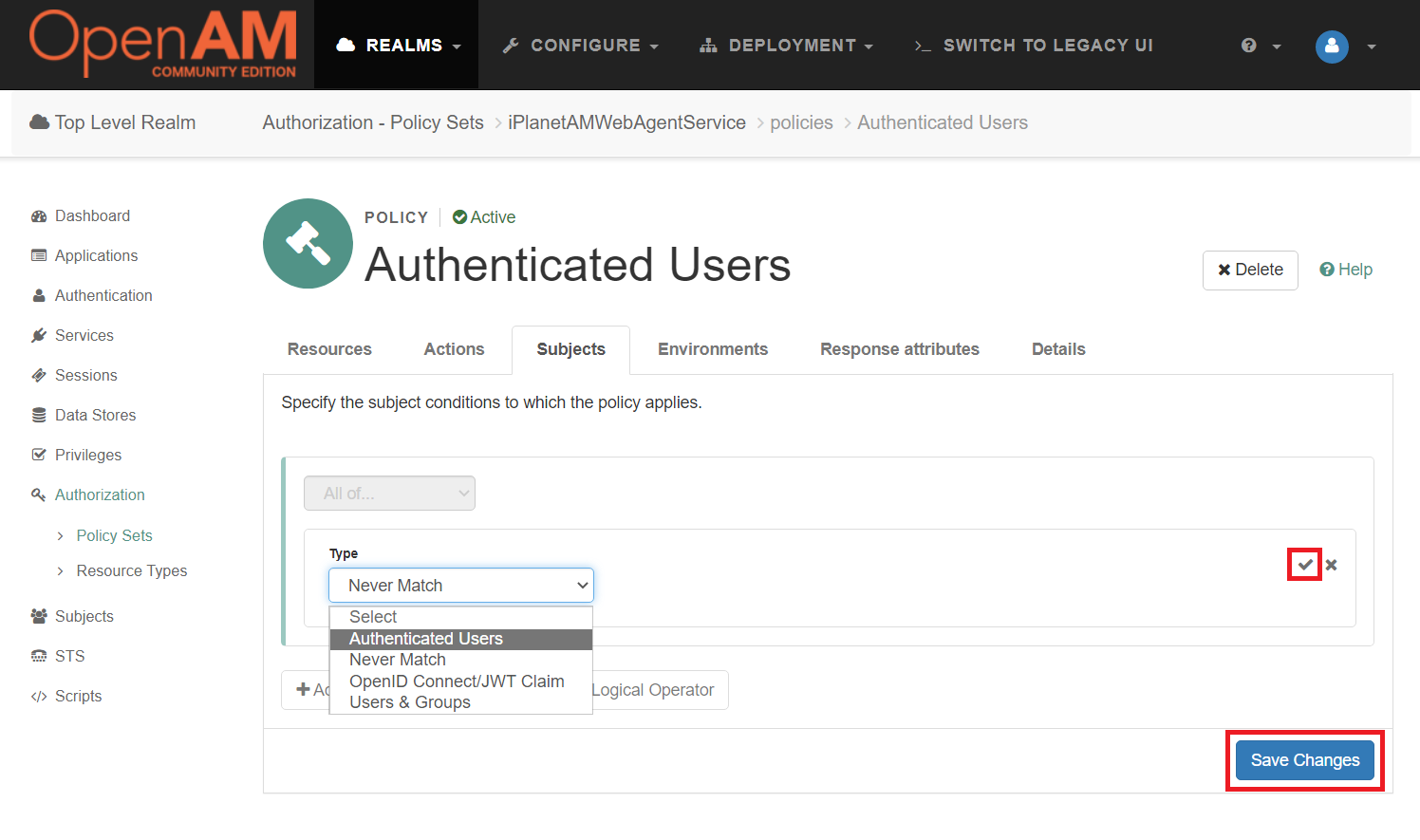Click Add a Logical Operator button
Viewport: 1420px width, 840px height.
(x=661, y=690)
